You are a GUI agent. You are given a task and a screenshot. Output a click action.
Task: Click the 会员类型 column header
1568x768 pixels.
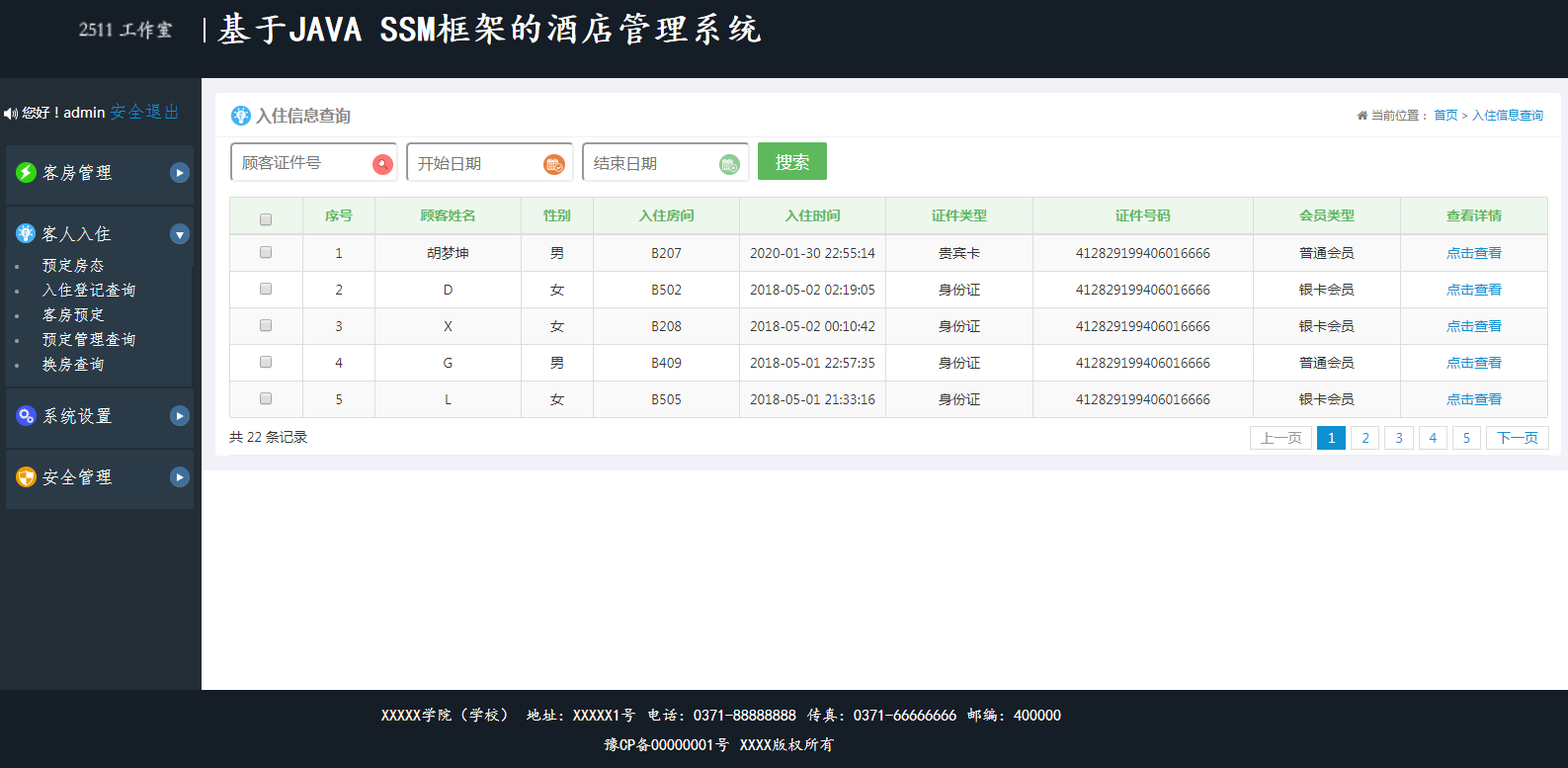click(1327, 215)
